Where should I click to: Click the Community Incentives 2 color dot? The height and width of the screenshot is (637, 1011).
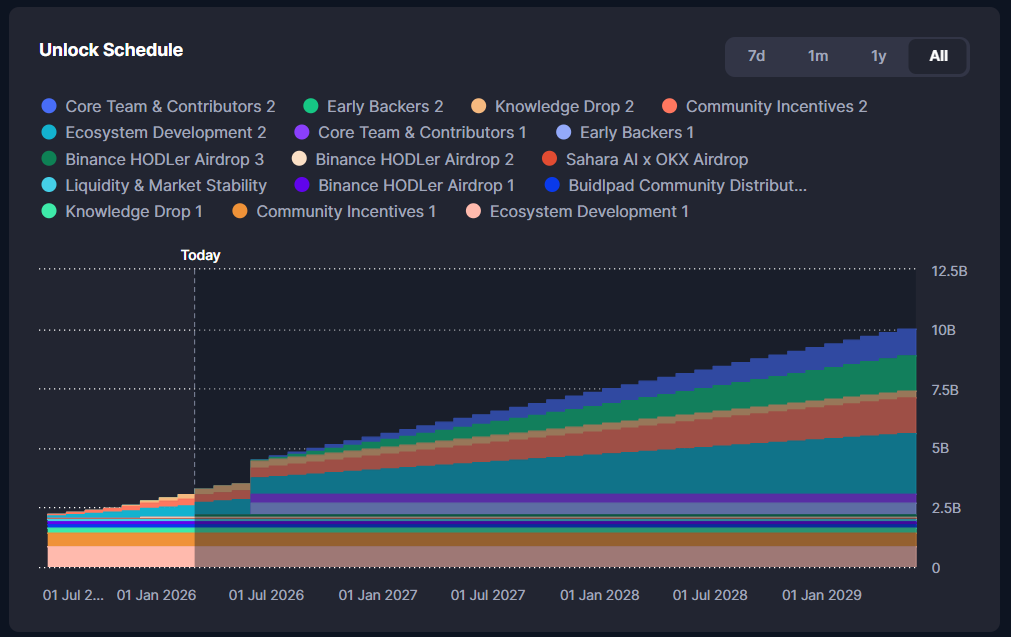tap(670, 106)
